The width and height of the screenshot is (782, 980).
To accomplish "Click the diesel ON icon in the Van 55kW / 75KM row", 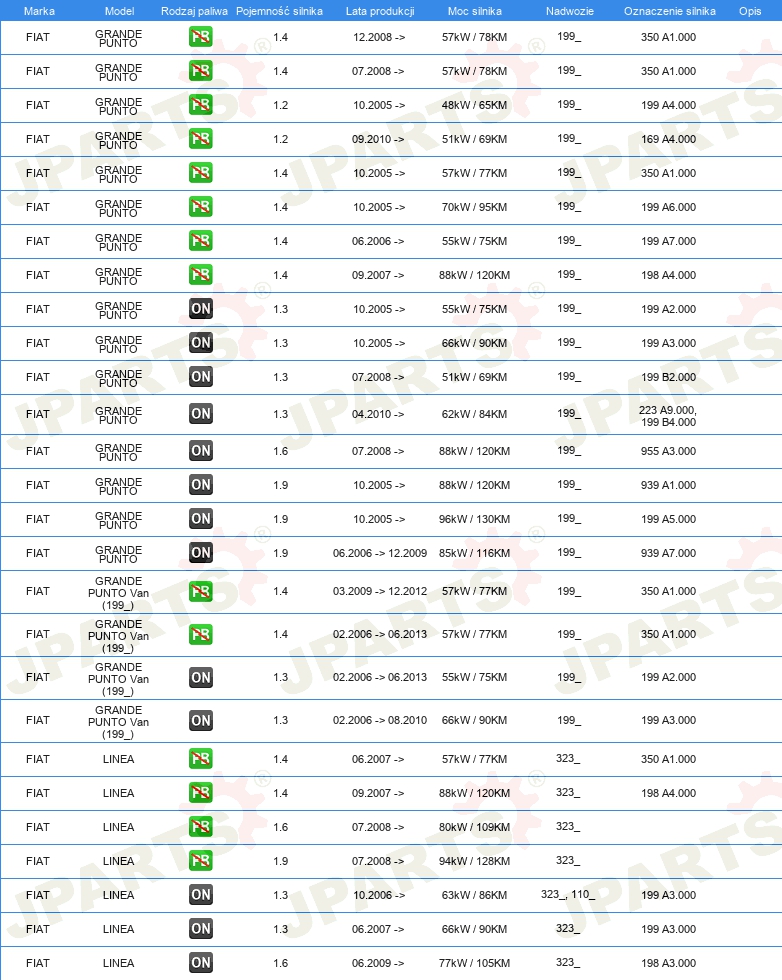I will 201,678.
